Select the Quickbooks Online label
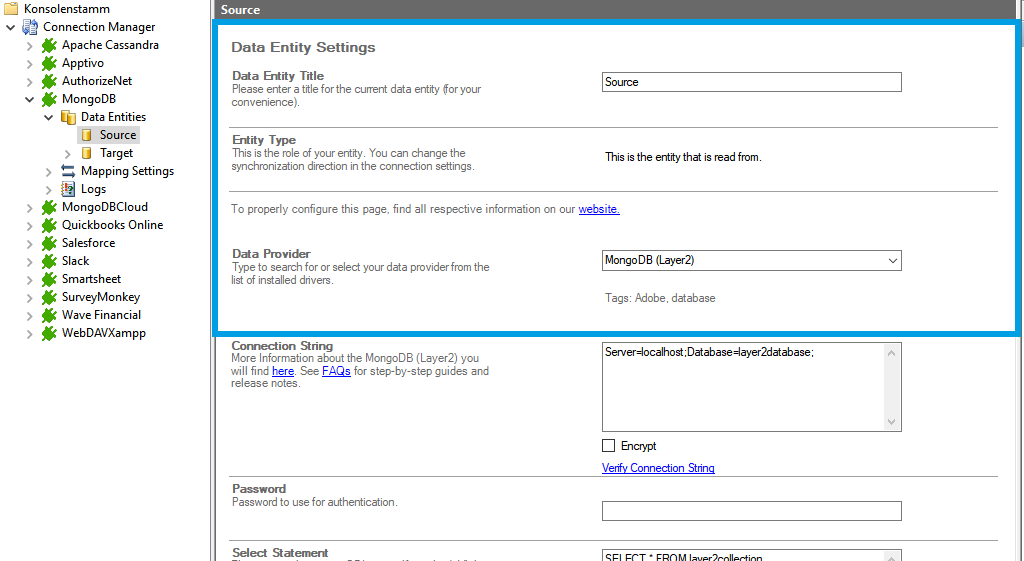 (112, 225)
